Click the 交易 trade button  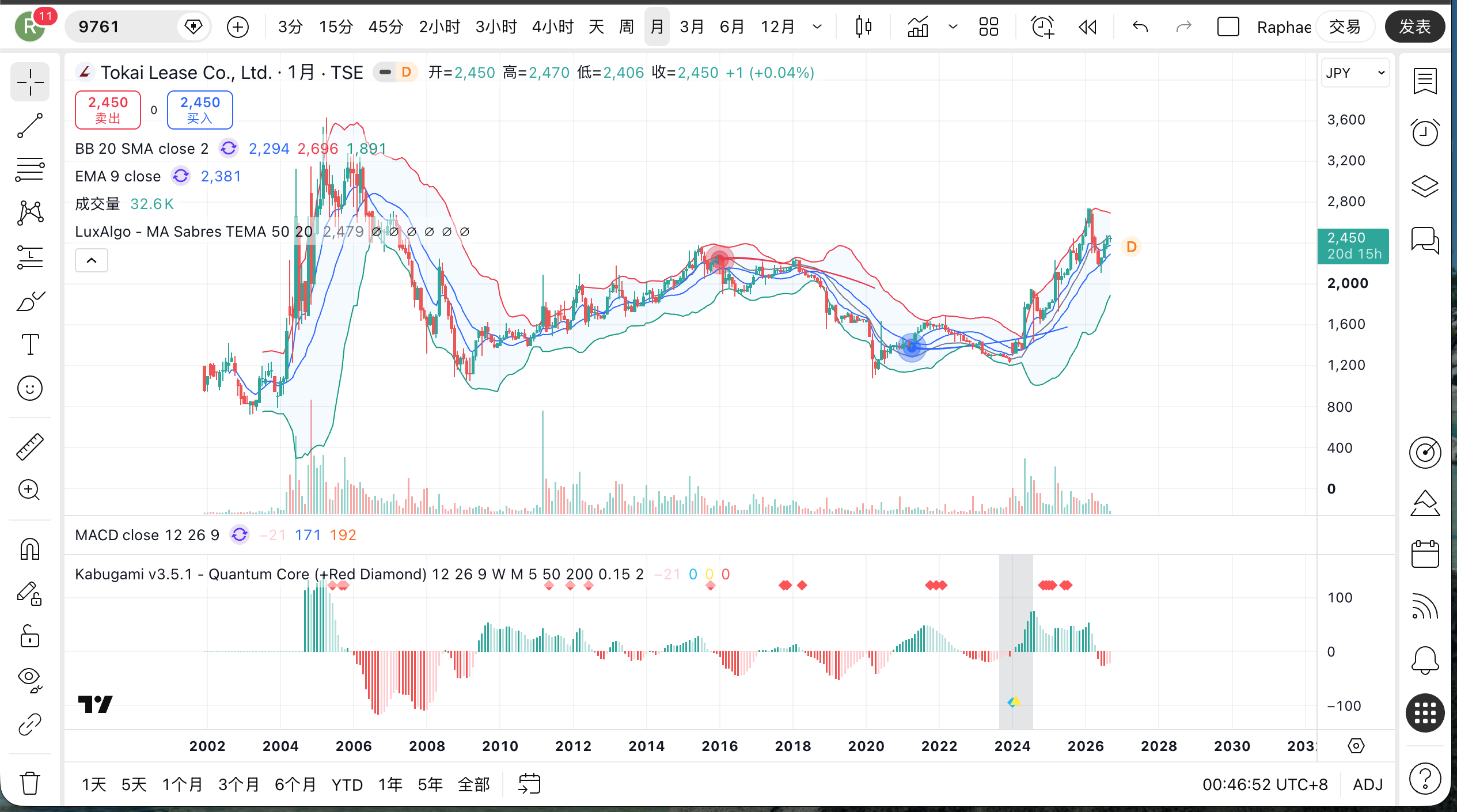point(1345,27)
